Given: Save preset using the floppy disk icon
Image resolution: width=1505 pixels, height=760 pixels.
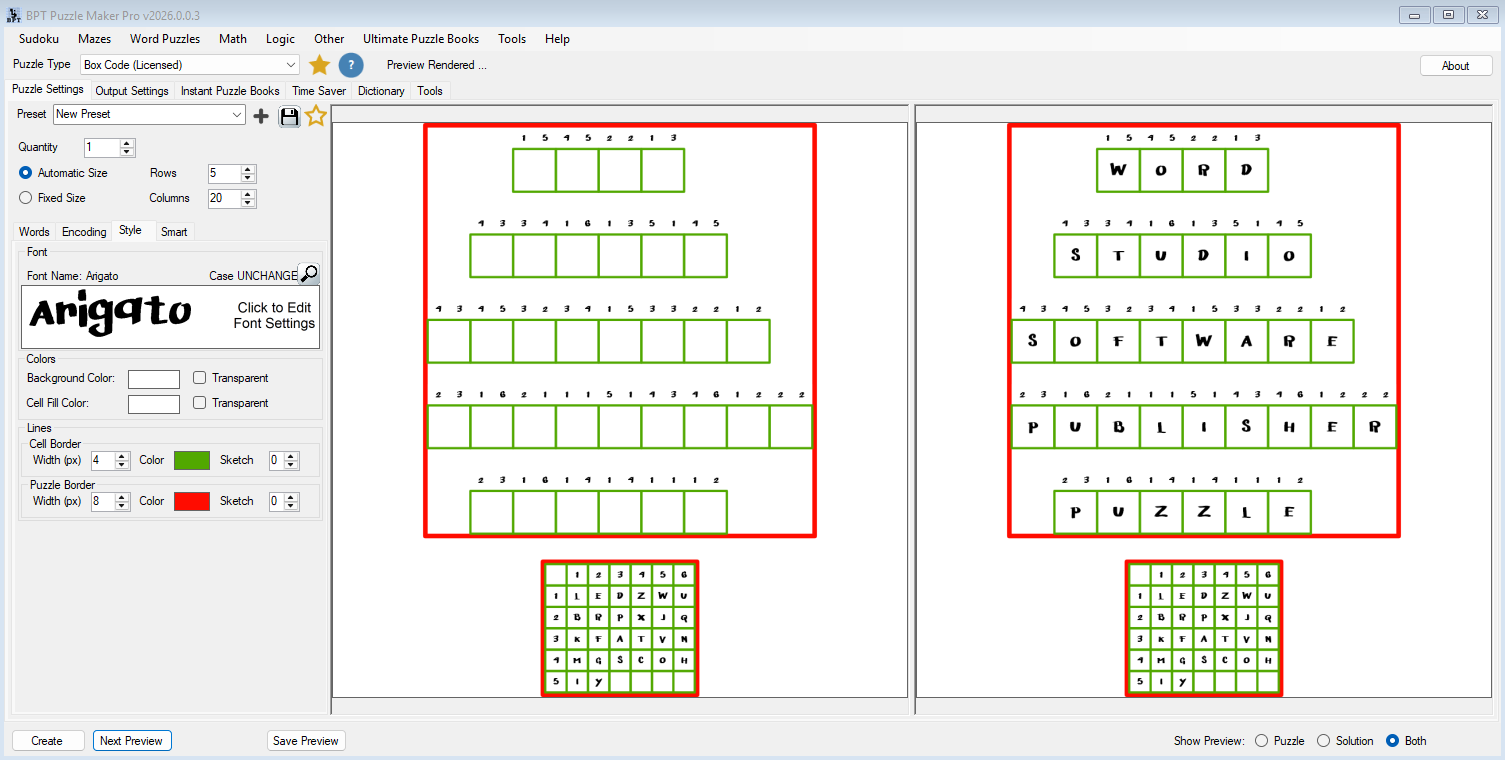Looking at the screenshot, I should pos(289,116).
